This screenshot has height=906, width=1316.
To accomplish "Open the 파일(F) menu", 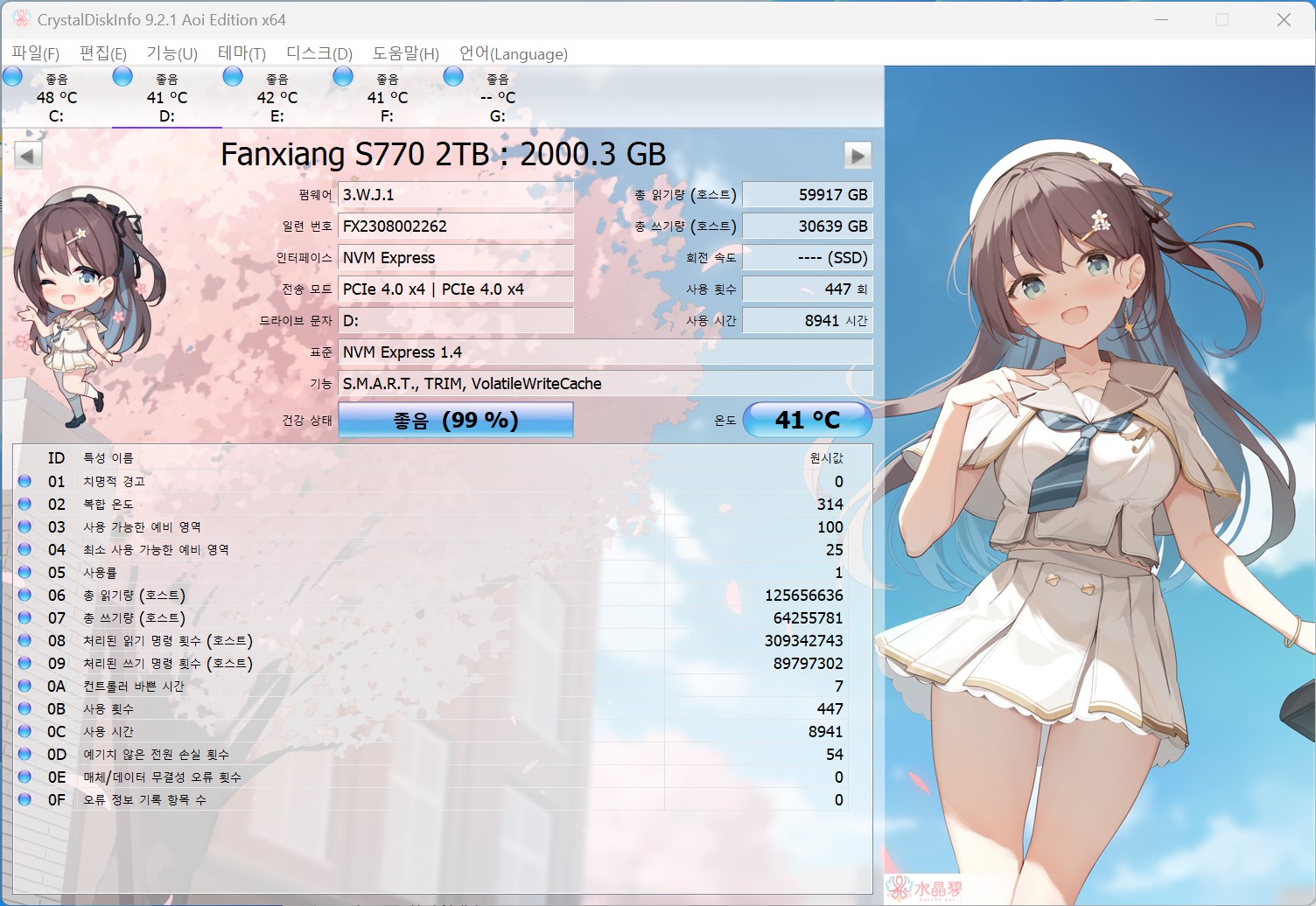I will (x=35, y=53).
